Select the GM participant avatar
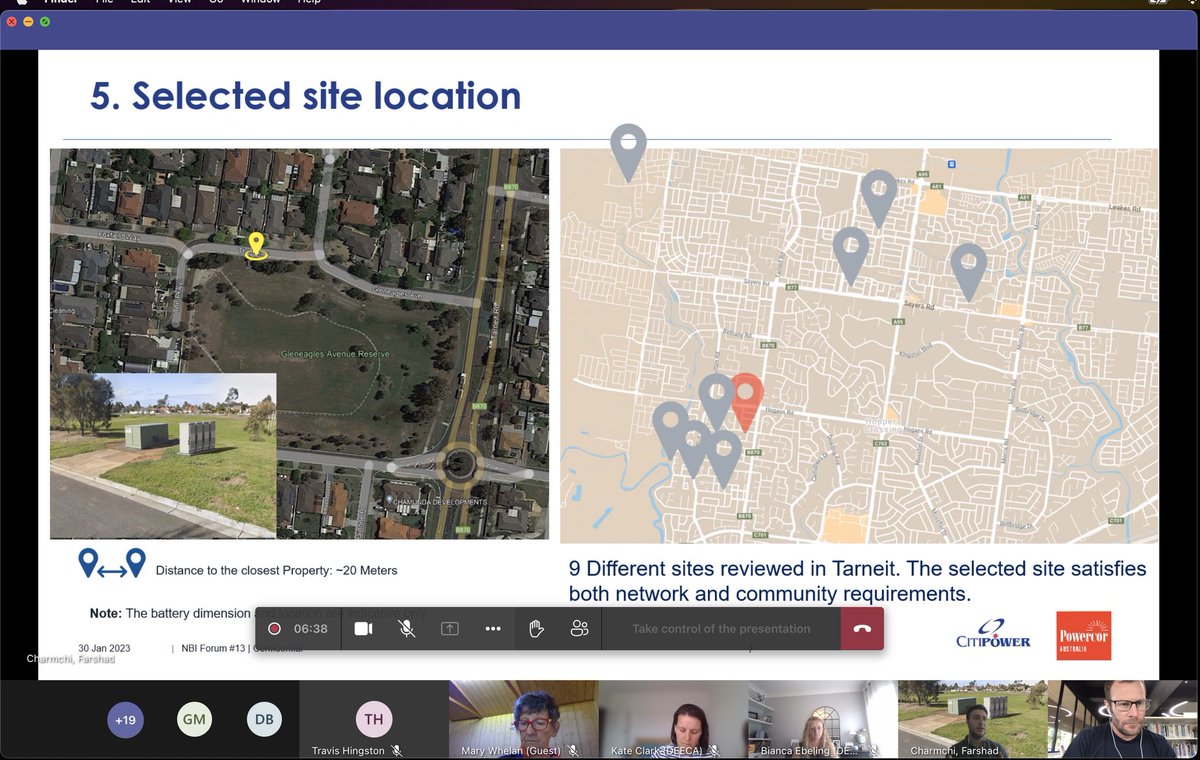 [195, 720]
